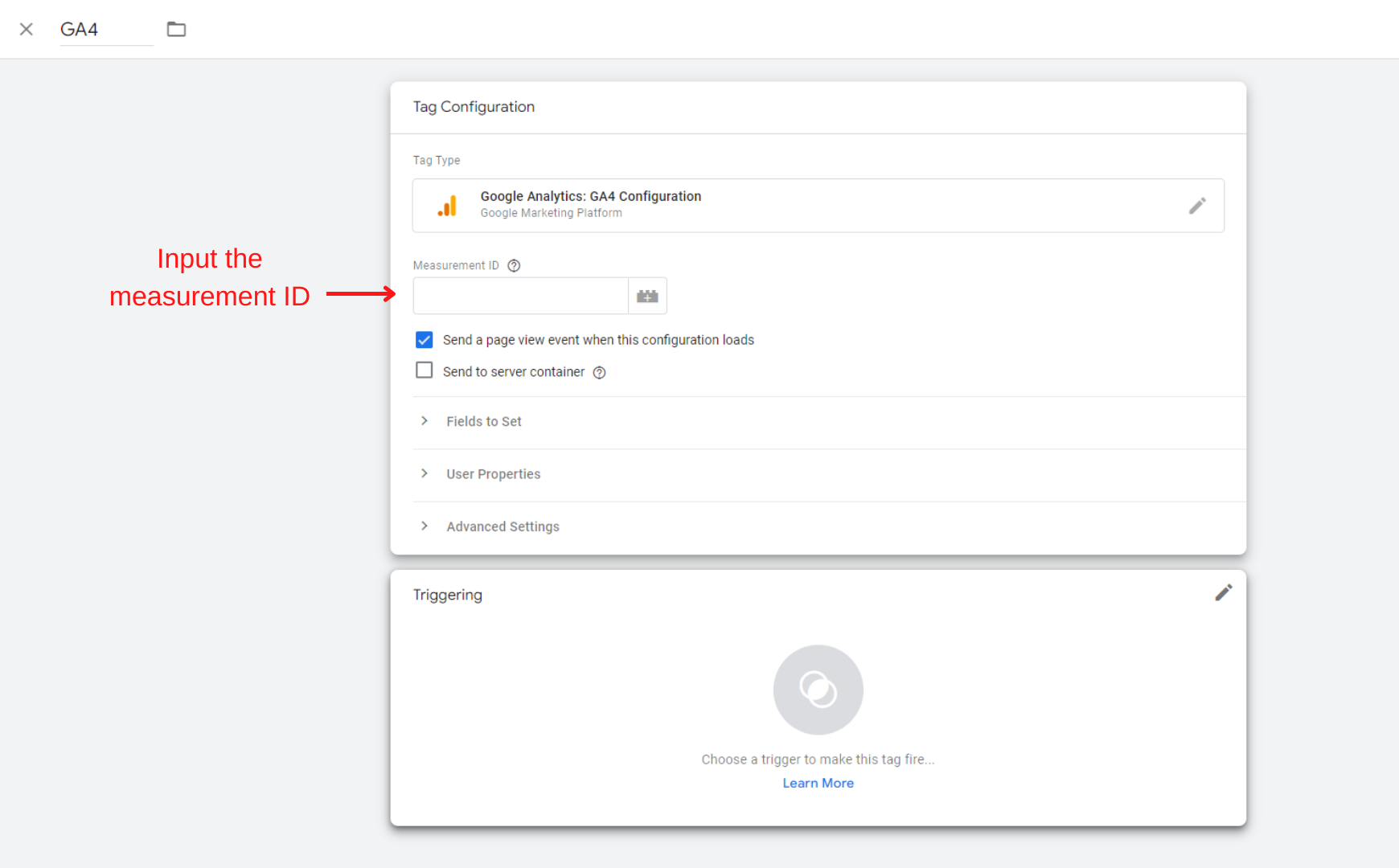Image resolution: width=1399 pixels, height=868 pixels.
Task: Open help for Send to server container
Action: point(599,372)
